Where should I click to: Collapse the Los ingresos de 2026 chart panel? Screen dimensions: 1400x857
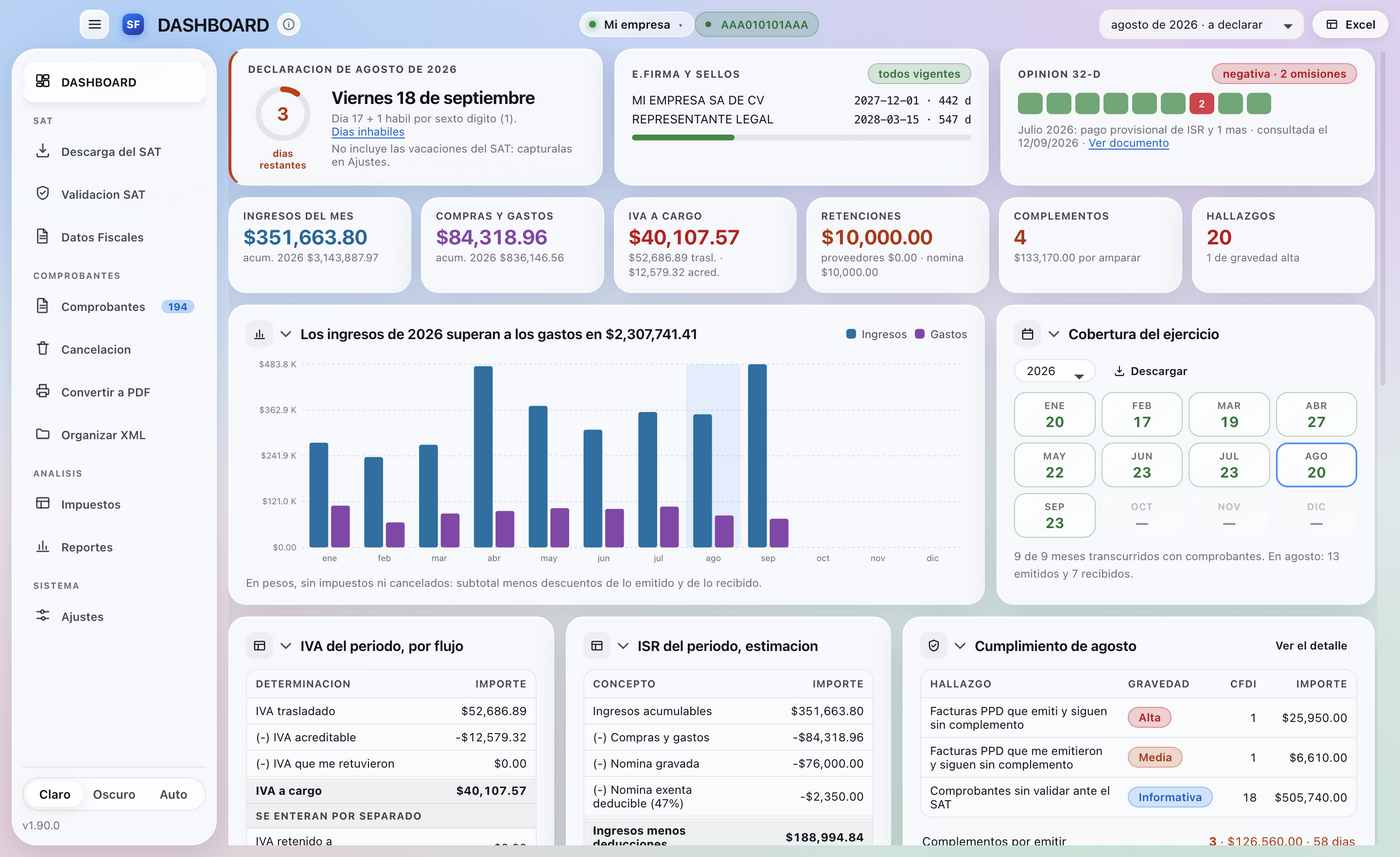(286, 334)
